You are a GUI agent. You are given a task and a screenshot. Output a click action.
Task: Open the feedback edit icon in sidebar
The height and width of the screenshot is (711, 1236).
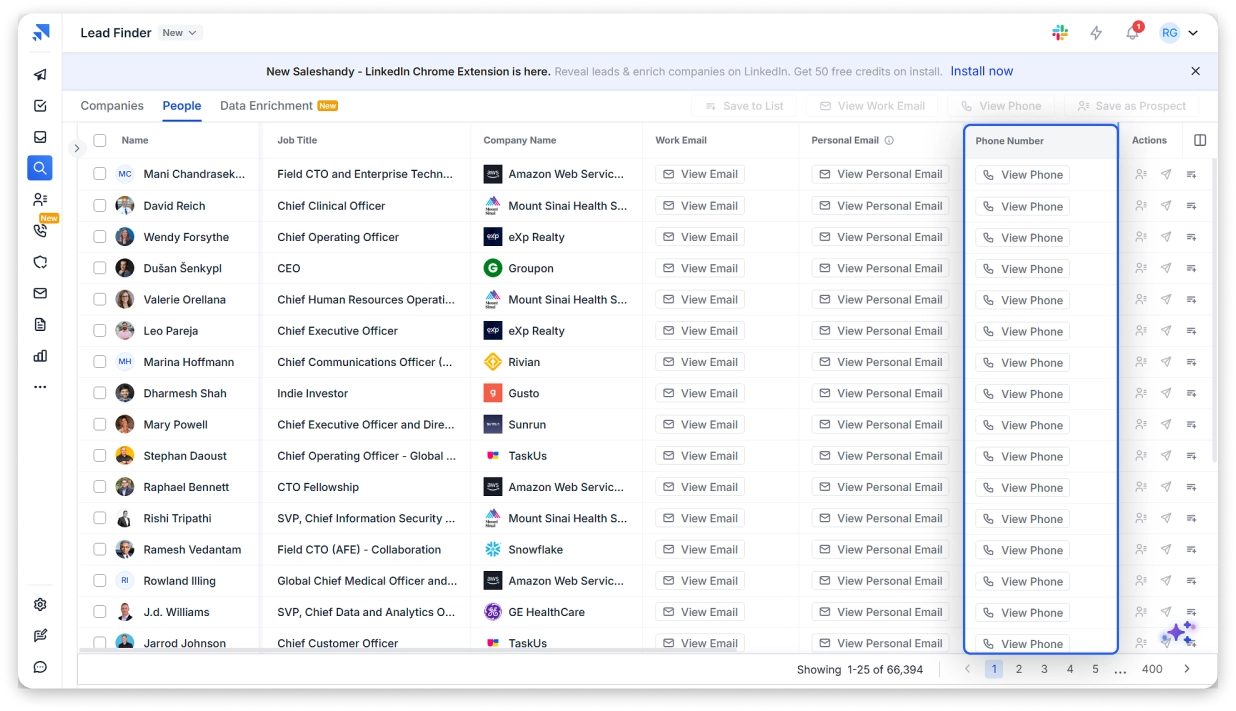(x=40, y=636)
